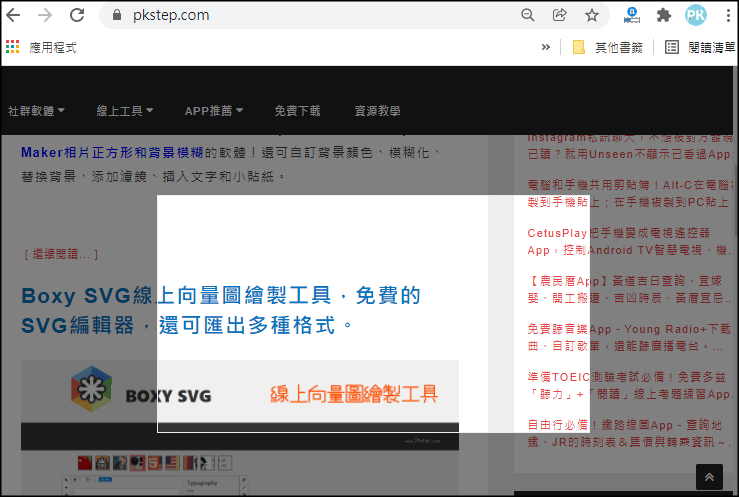This screenshot has height=497, width=739.
Task: Open the Extensions puzzle piece menu
Action: [664, 16]
